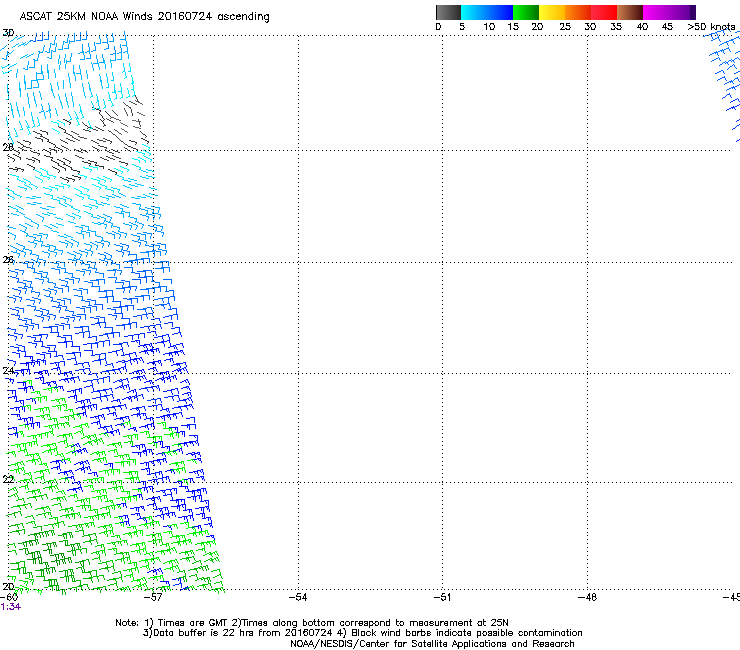
Task: Click the purple '1:34' swath time stamp
Action: 10,607
